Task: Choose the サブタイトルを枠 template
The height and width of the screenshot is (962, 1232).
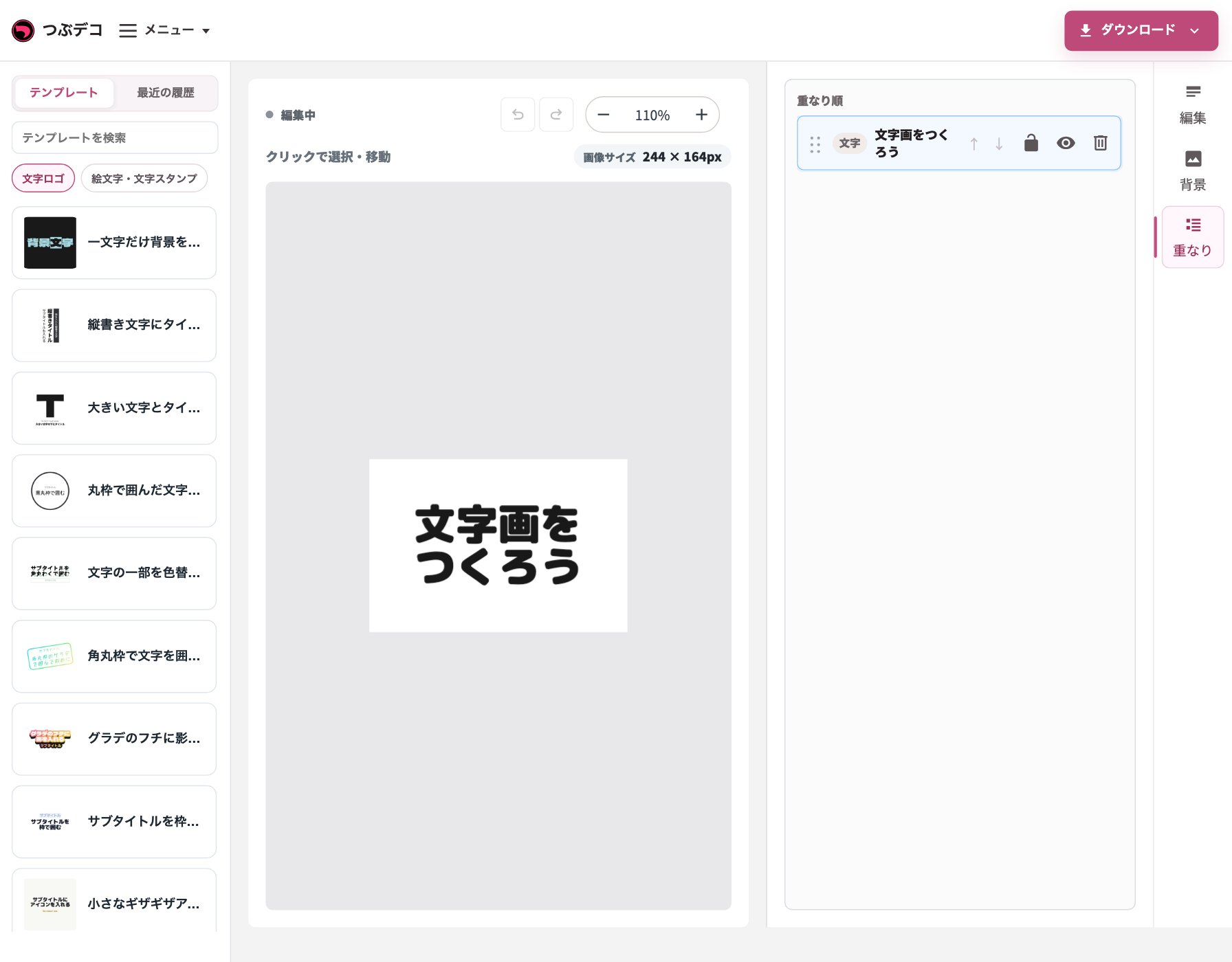Action: [x=114, y=822]
